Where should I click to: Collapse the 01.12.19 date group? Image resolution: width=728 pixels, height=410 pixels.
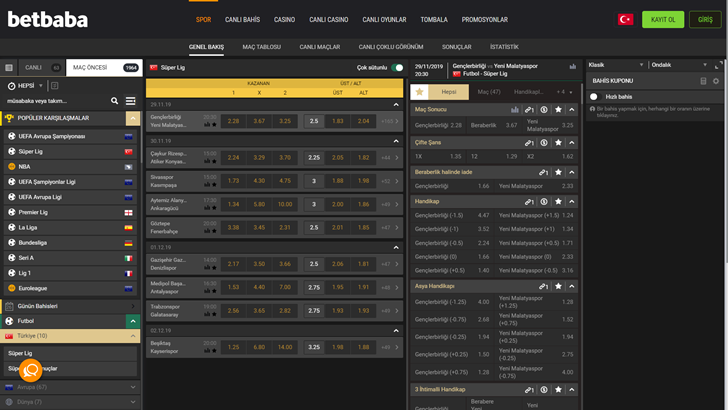pos(396,247)
